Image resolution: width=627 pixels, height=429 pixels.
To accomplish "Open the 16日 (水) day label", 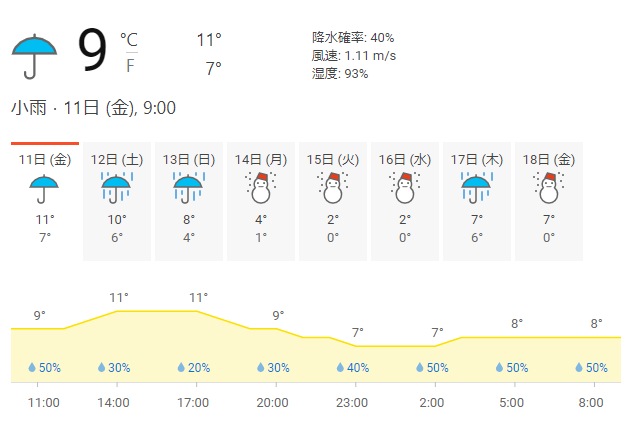I will coord(405,160).
